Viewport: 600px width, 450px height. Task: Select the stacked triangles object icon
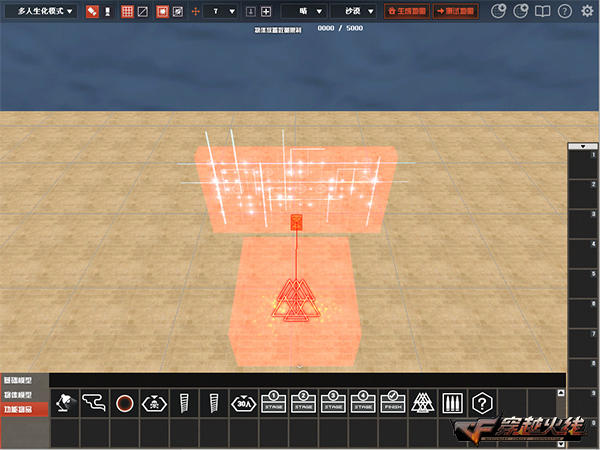423,403
